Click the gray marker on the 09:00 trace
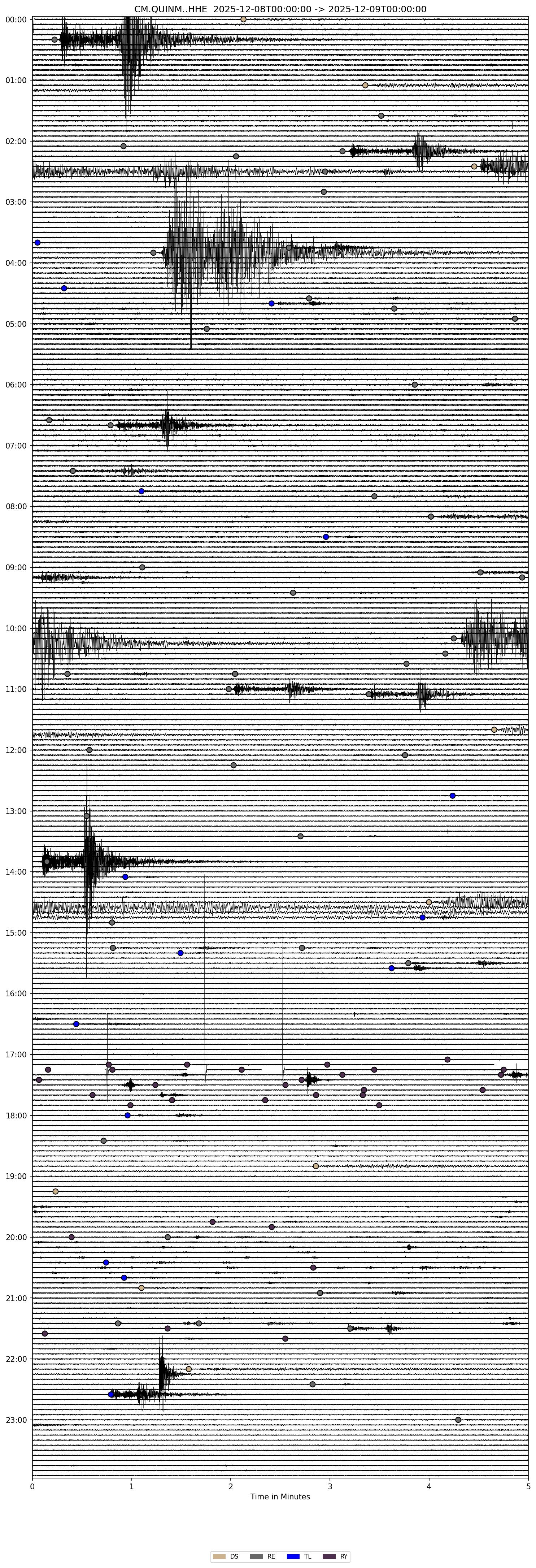This screenshot has height=1568, width=536. click(x=142, y=567)
